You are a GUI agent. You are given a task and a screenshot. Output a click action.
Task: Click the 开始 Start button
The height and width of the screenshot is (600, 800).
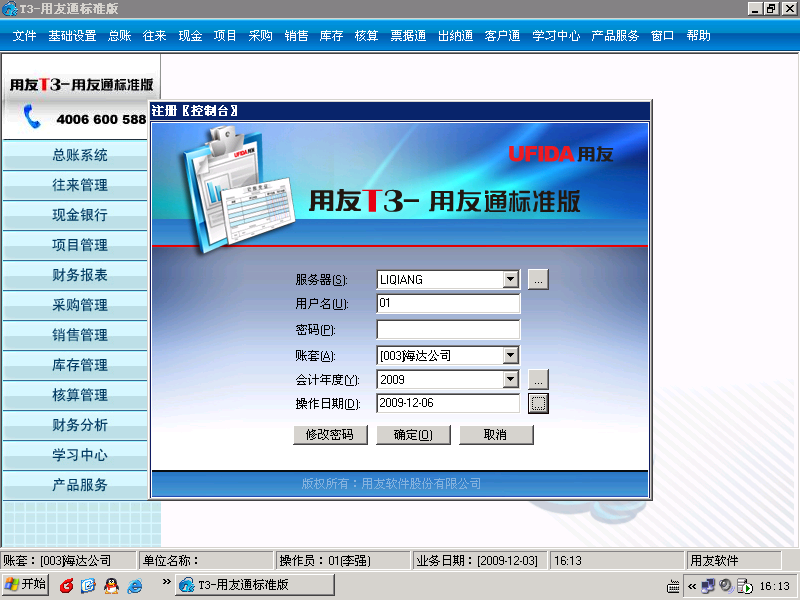(26, 585)
